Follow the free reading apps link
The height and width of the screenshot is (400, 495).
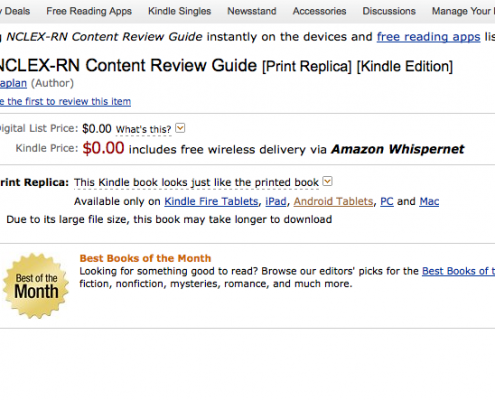pyautogui.click(x=428, y=37)
